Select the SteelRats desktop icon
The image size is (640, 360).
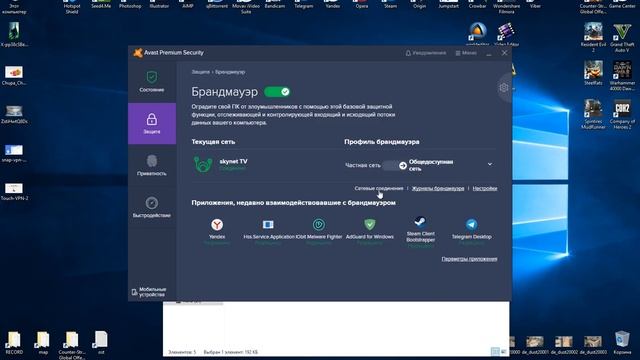[x=593, y=73]
